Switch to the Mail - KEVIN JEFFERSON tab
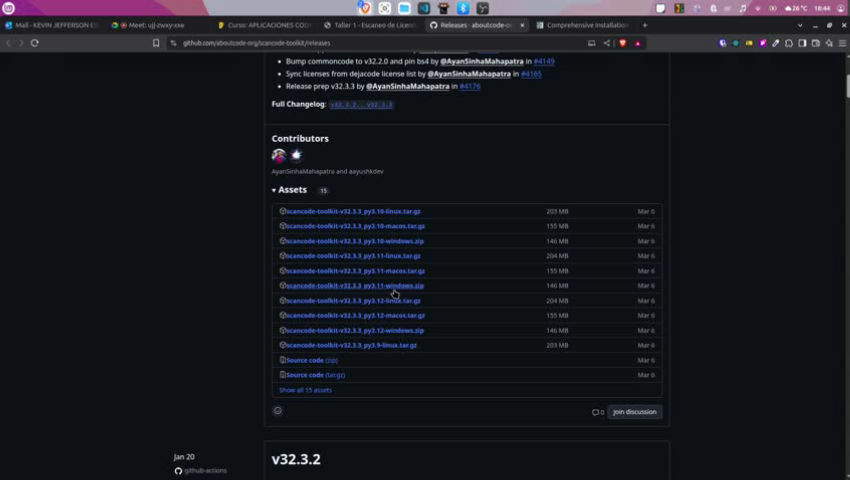Viewport: 850px width, 480px height. pyautogui.click(x=51, y=25)
